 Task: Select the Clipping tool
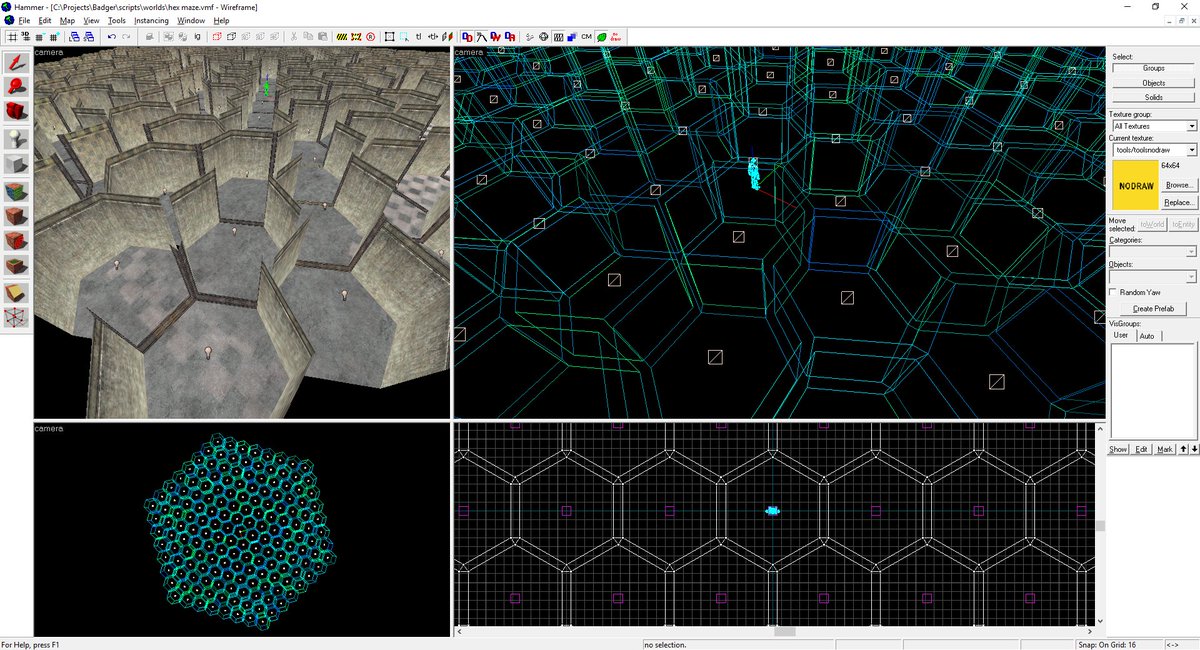tap(15, 292)
